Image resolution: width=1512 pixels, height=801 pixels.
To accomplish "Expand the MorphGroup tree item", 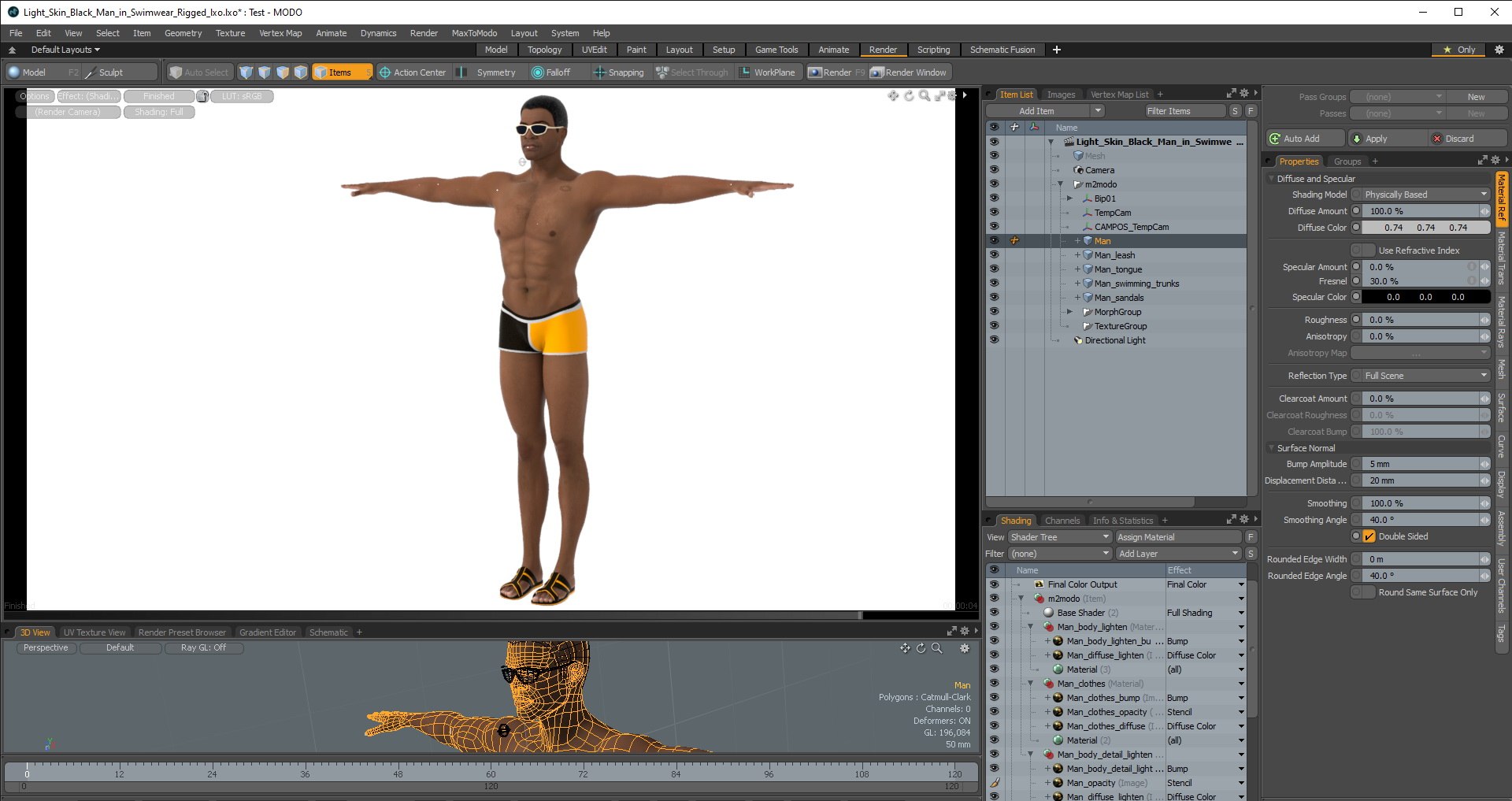I will coord(1069,312).
